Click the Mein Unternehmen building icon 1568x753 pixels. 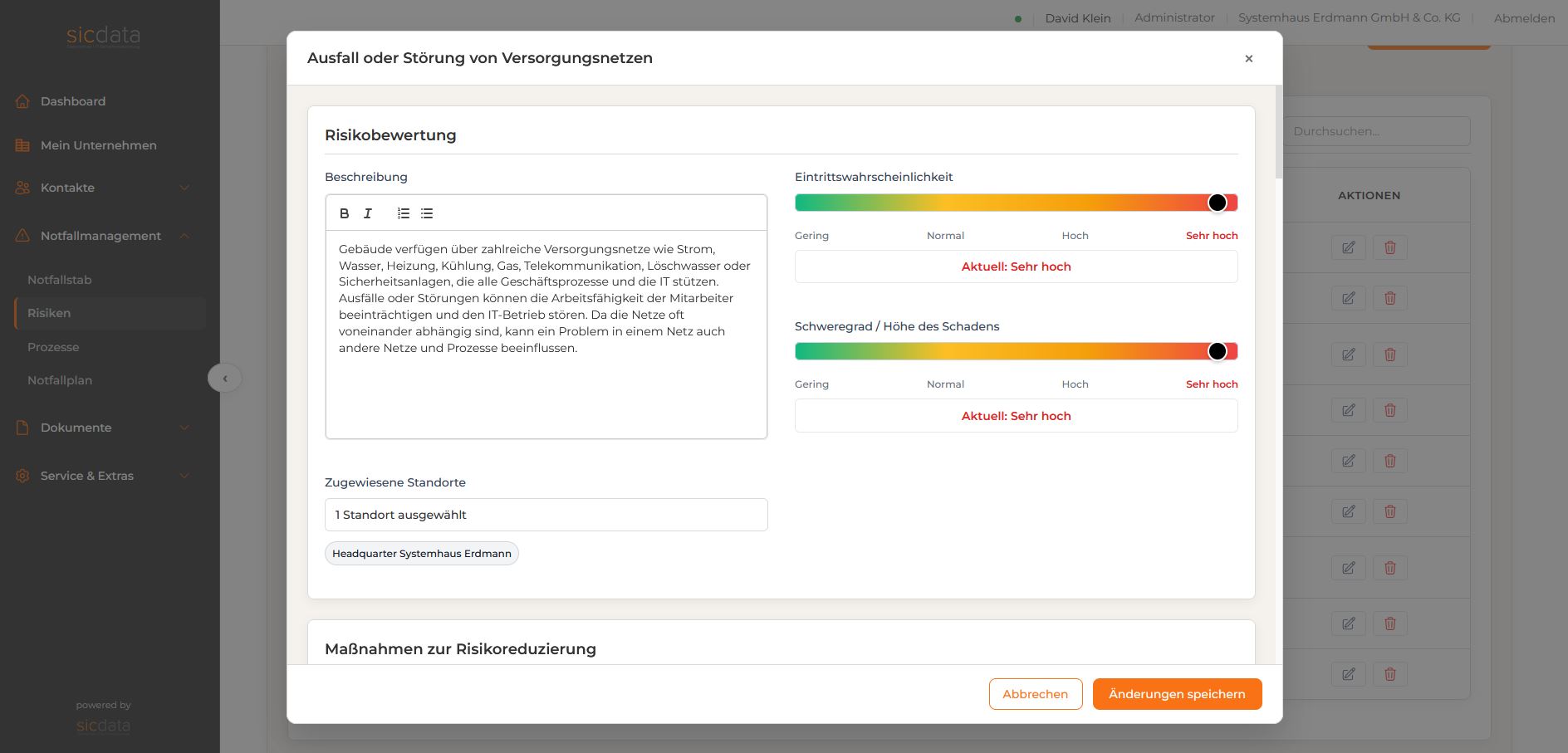point(22,144)
